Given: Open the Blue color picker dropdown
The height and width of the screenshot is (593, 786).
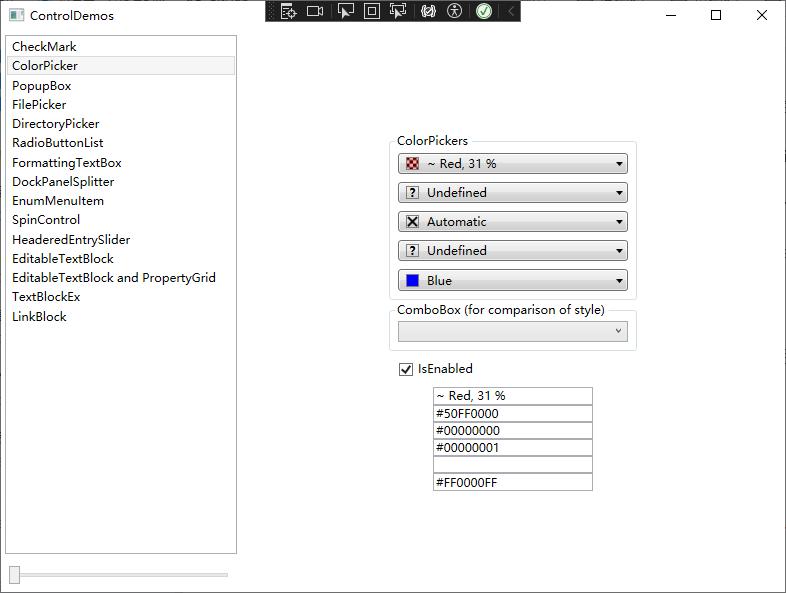Looking at the screenshot, I should [512, 281].
